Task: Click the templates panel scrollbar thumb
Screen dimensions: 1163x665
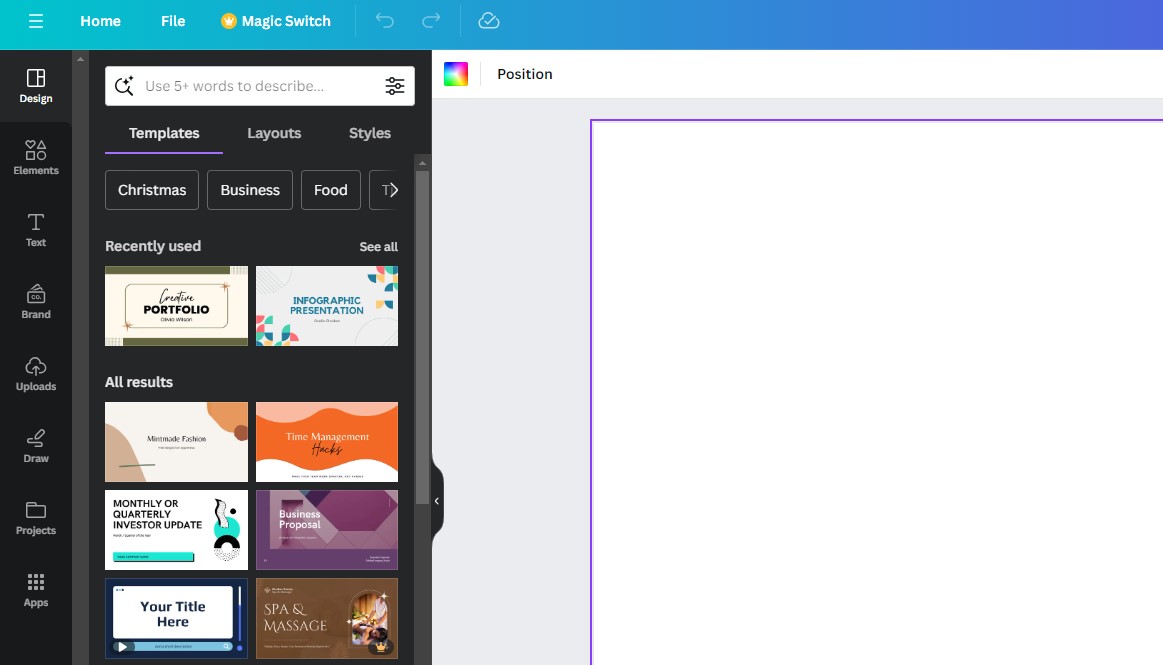Action: tap(422, 337)
